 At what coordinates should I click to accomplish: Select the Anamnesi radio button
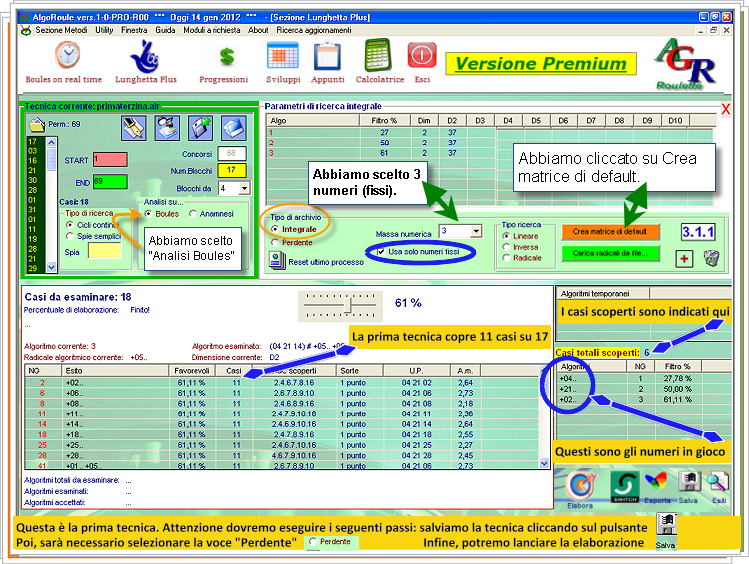(193, 214)
